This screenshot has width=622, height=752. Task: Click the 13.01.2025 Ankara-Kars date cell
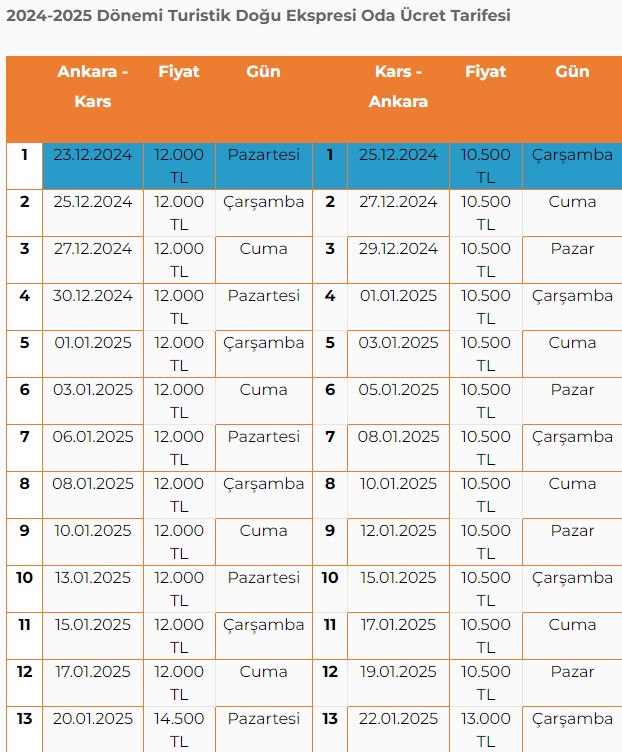[93, 589]
